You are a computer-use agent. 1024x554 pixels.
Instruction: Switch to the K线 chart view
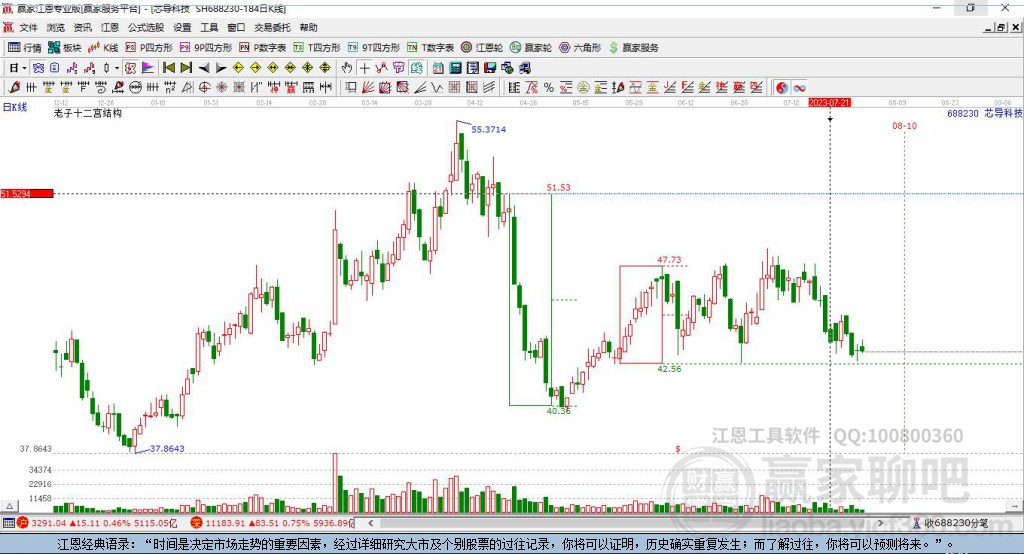(103, 48)
